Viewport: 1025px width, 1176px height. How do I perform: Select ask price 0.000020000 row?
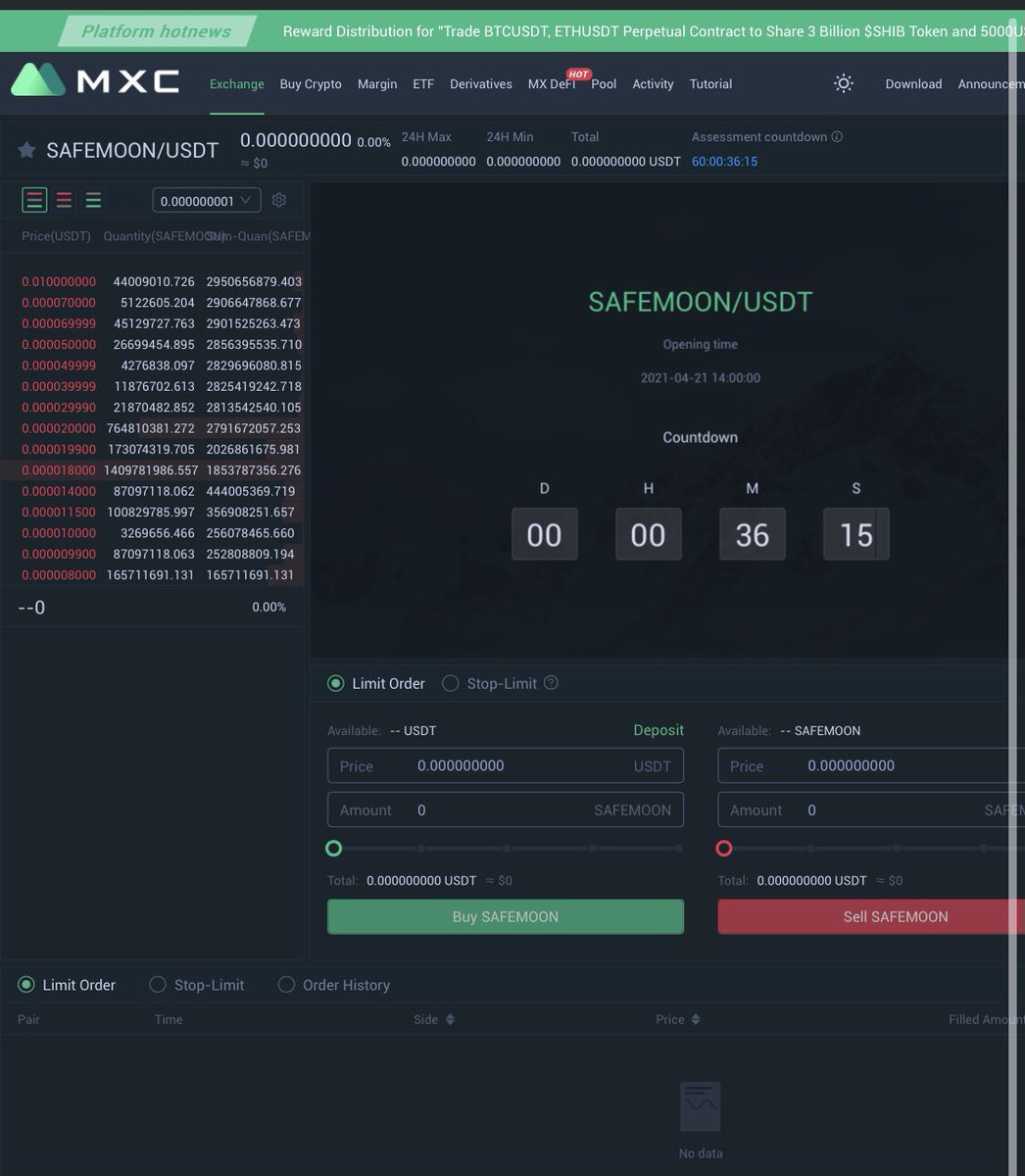[x=153, y=428]
